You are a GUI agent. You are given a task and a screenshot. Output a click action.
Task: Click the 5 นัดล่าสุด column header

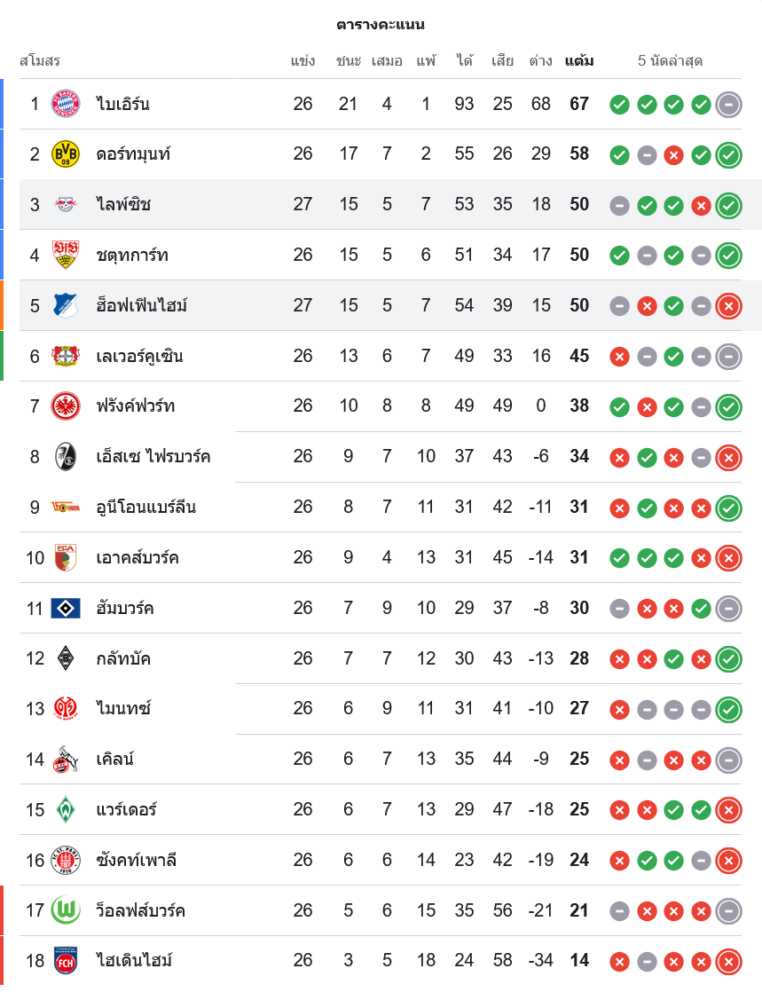[x=670, y=61]
